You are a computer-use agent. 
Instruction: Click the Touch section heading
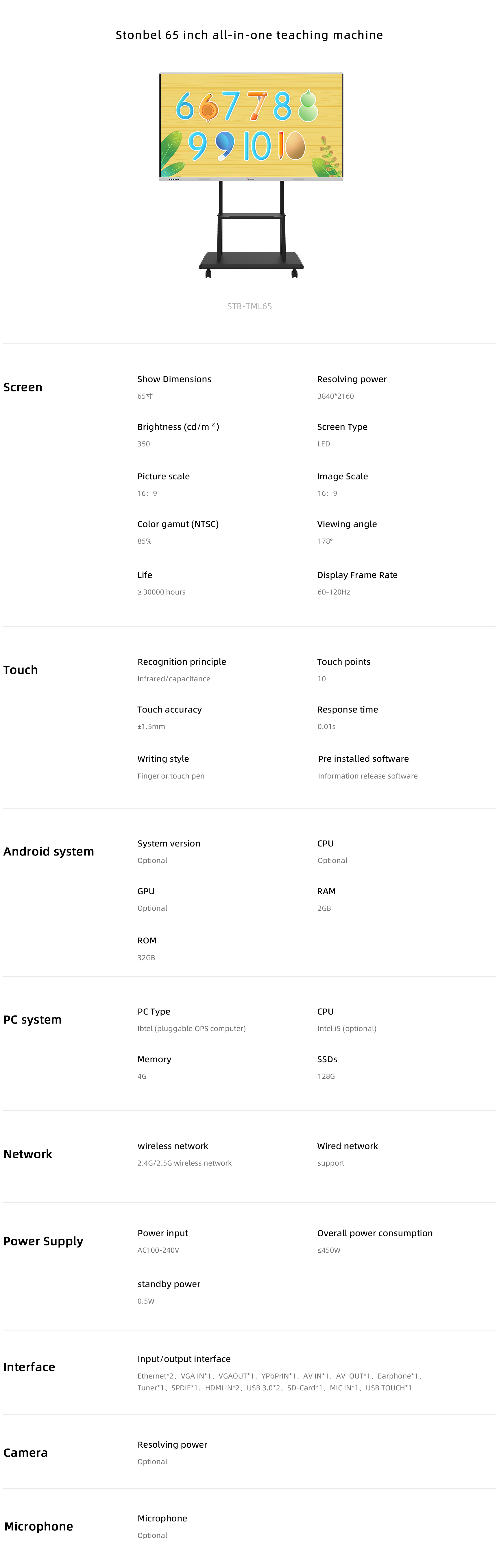[21, 669]
